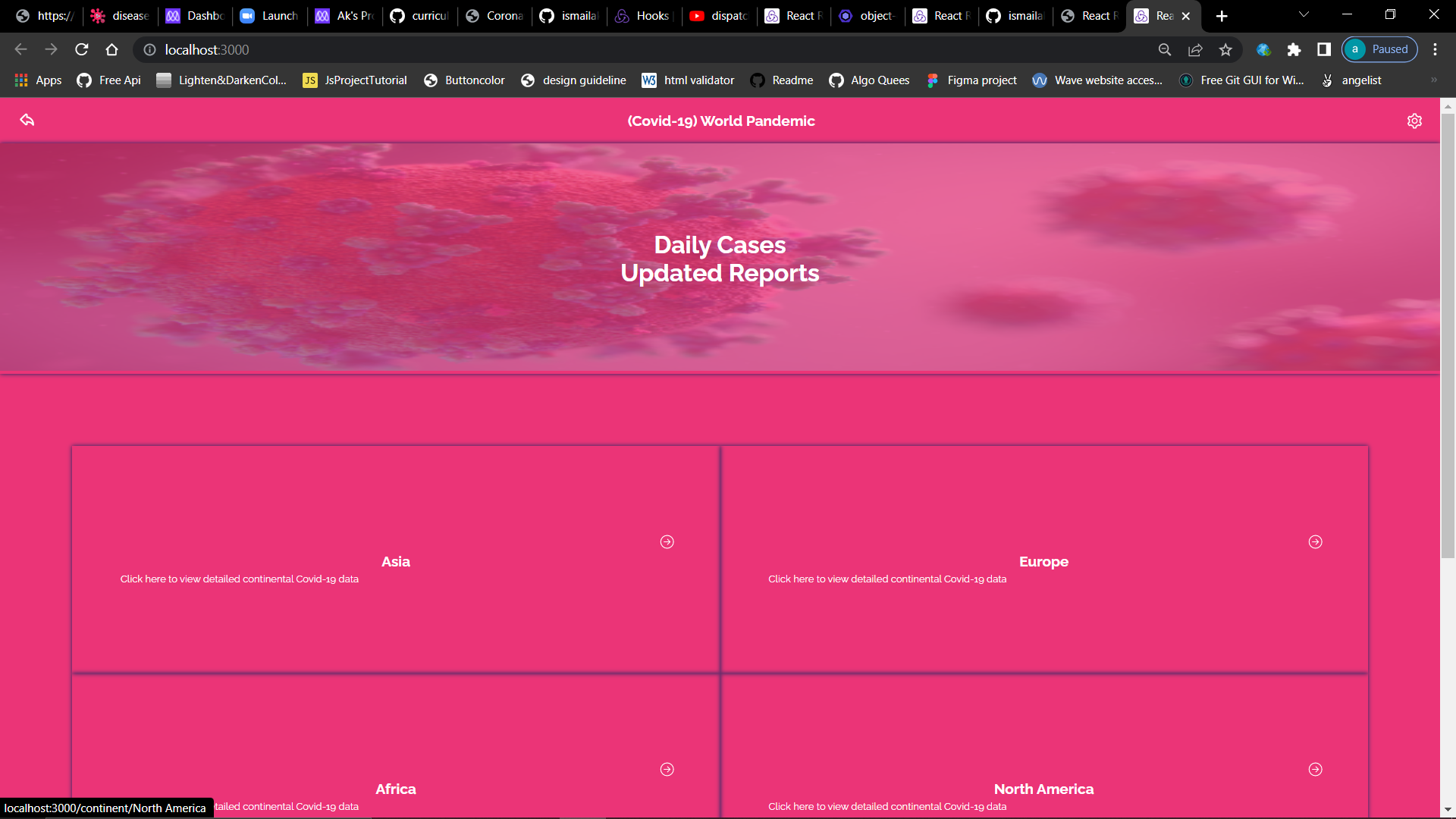Open the tab search chevron near window controls
1456x819 pixels.
click(x=1303, y=15)
